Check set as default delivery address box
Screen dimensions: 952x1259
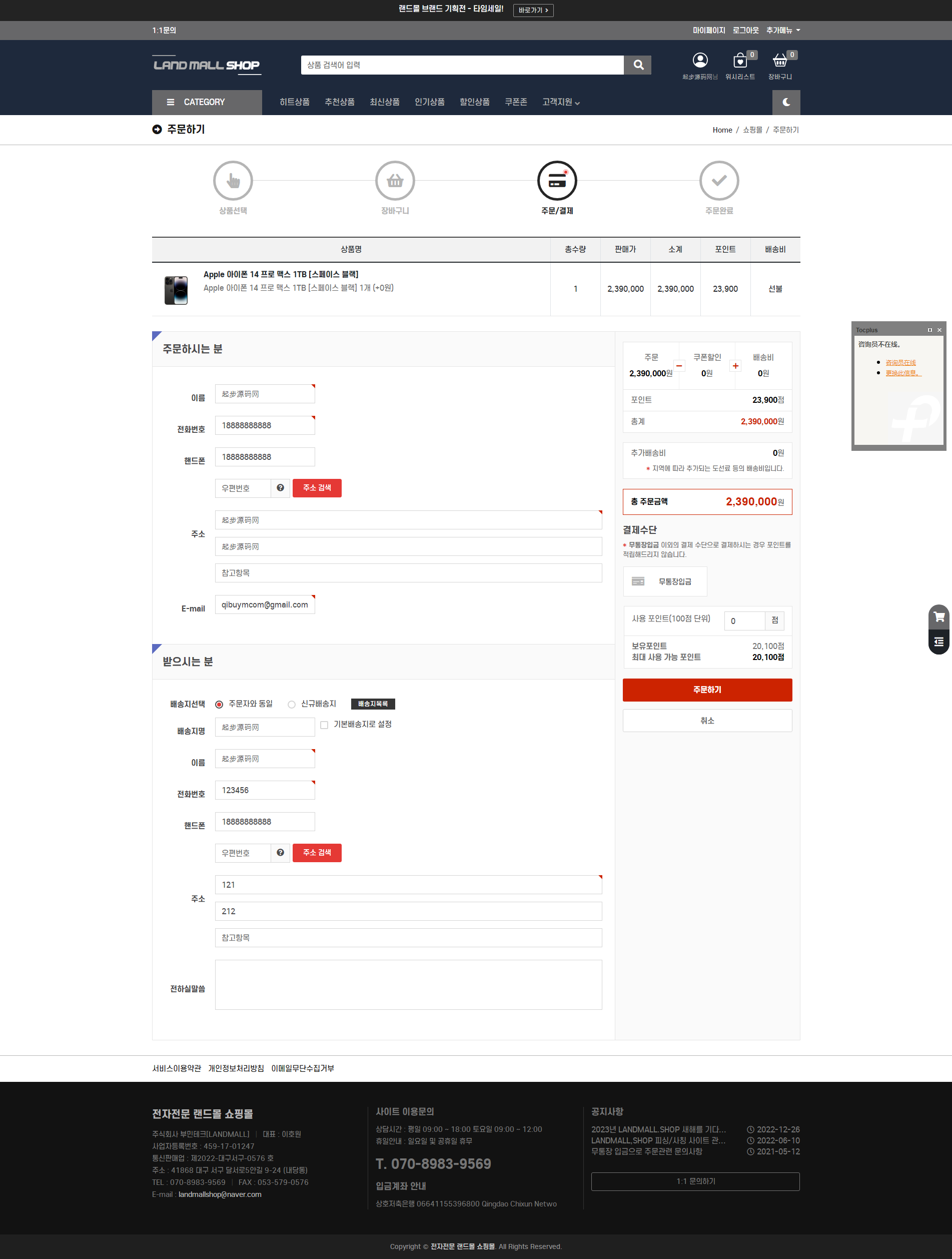coord(324,725)
